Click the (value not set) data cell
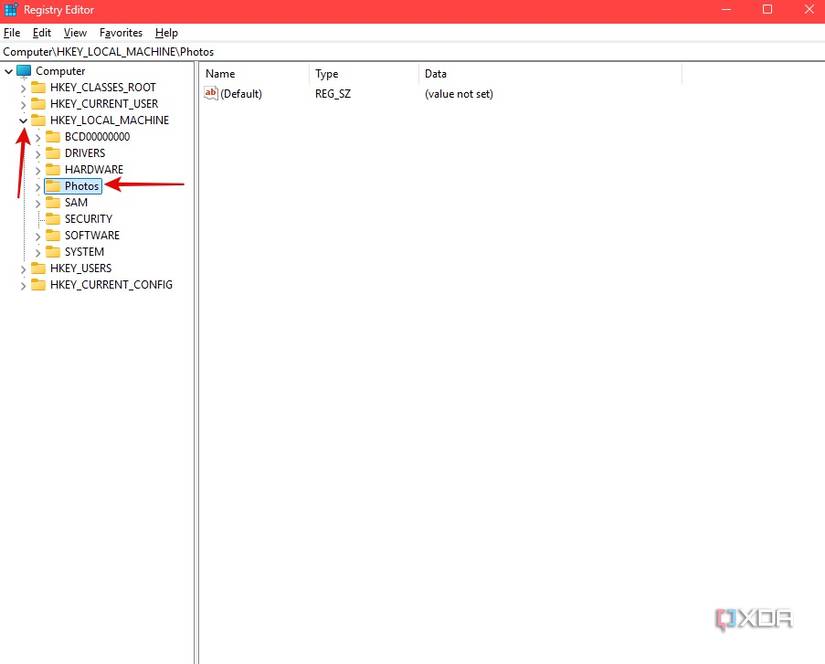 (459, 94)
